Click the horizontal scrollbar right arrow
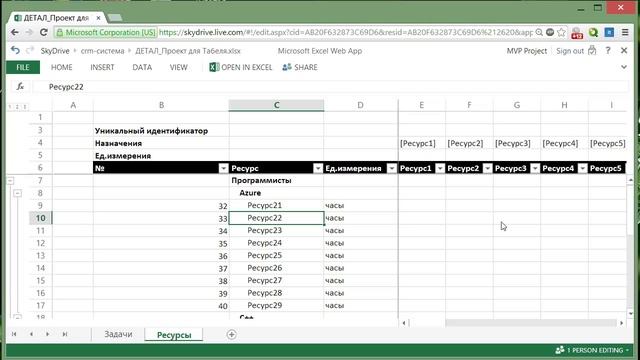 click(621, 323)
